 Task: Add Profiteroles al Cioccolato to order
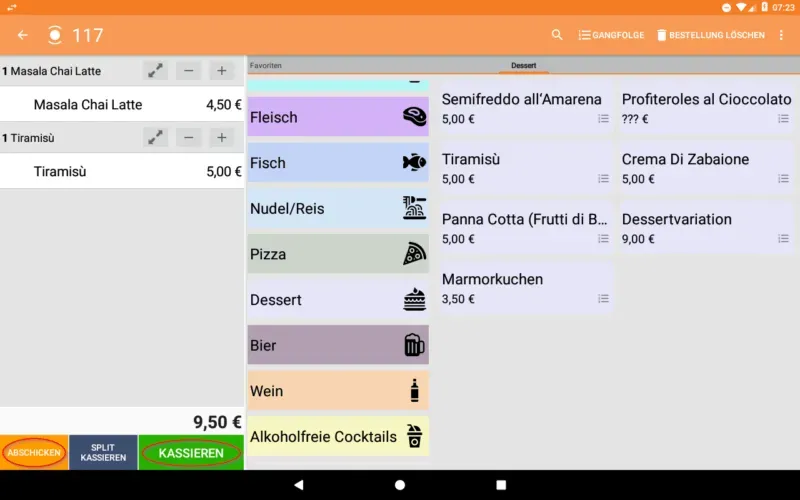click(x=706, y=108)
